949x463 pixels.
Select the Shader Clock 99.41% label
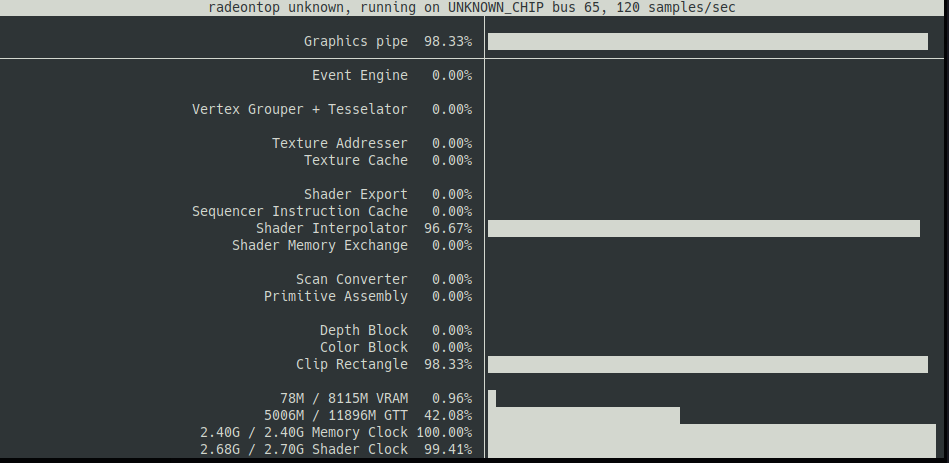[336, 449]
